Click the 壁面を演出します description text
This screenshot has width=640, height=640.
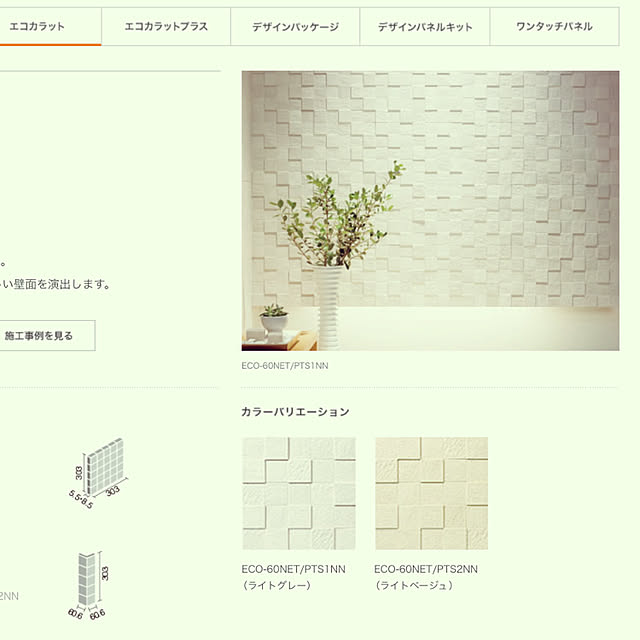click(55, 284)
